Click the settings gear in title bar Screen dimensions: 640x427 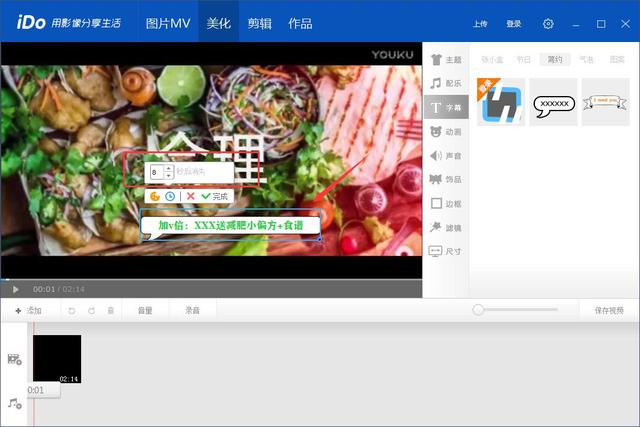(x=548, y=23)
